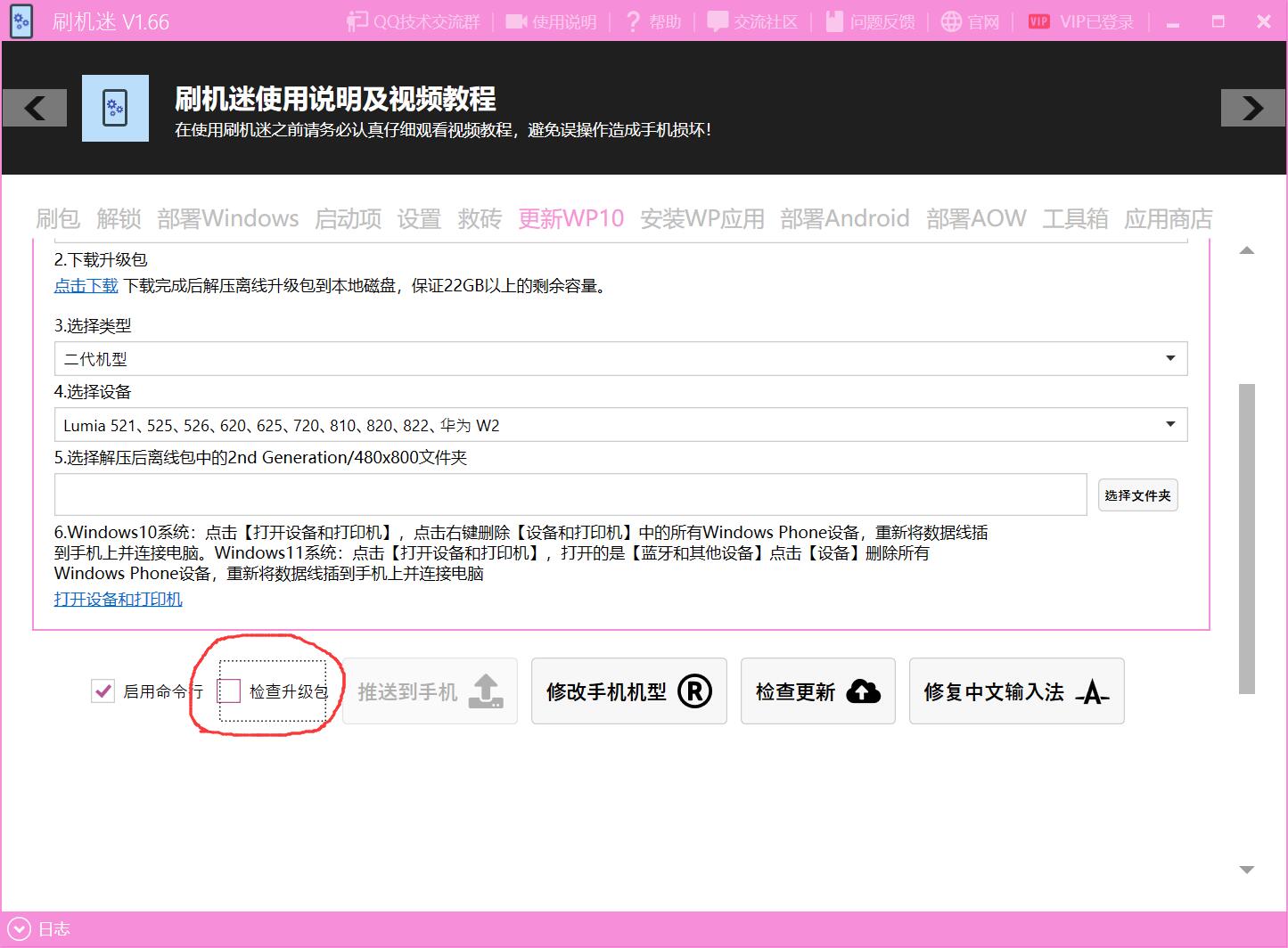Go to next banner with right arrow
1288x948 pixels.
coord(1253,108)
